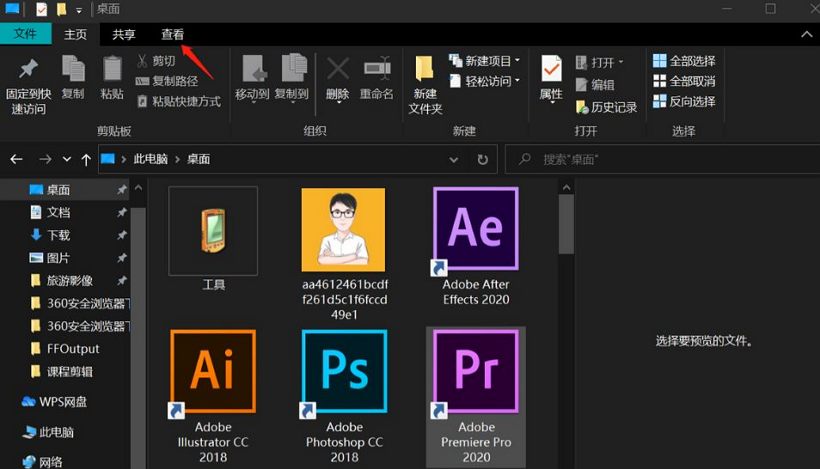This screenshot has height=469, width=820.
Task: Click the Delete red X icon
Action: (338, 70)
